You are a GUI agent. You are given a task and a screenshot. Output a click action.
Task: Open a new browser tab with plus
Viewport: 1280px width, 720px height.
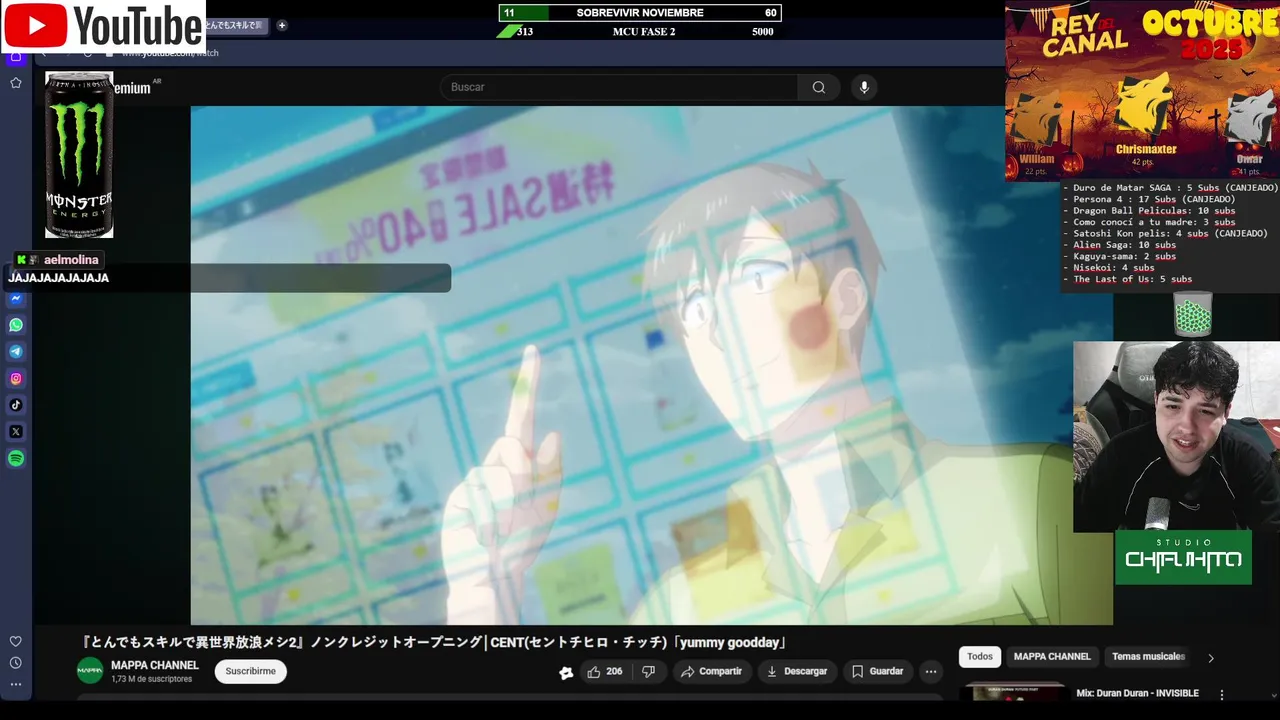[x=282, y=25]
